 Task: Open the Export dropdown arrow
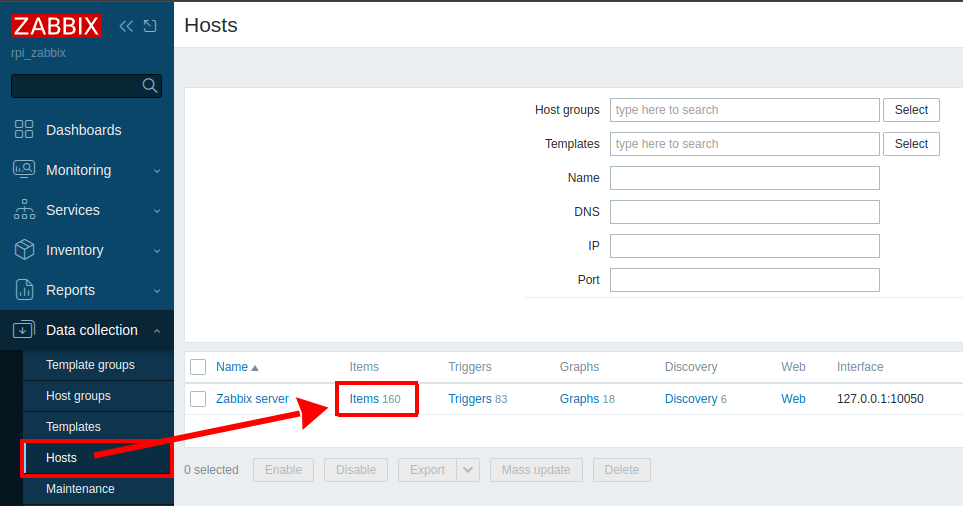tap(468, 470)
